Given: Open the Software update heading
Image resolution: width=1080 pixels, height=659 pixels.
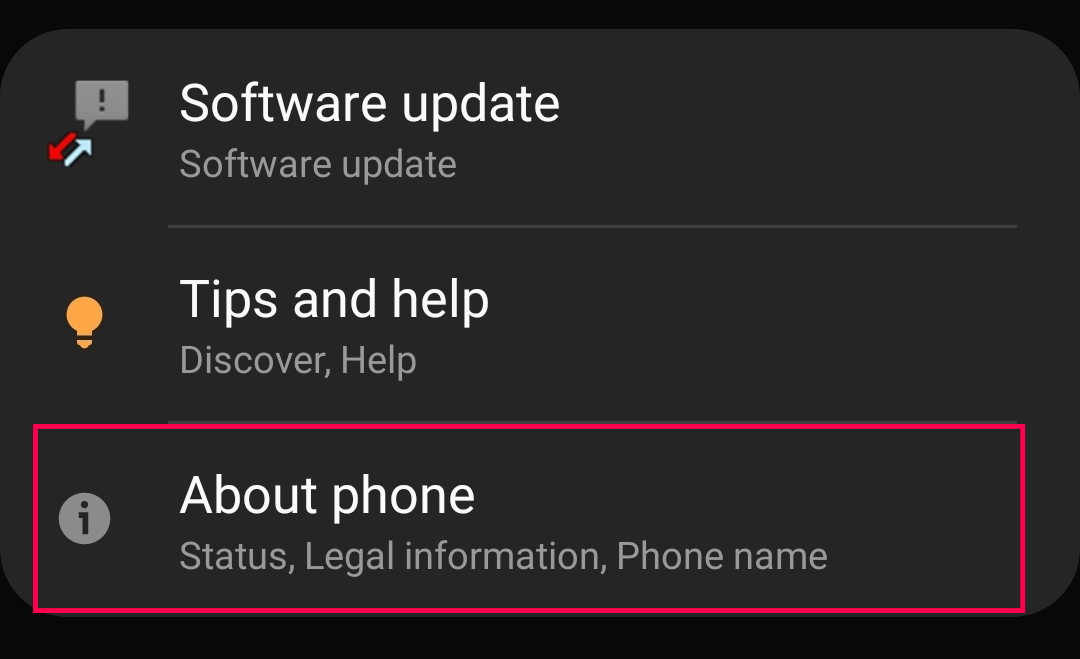Looking at the screenshot, I should [369, 105].
